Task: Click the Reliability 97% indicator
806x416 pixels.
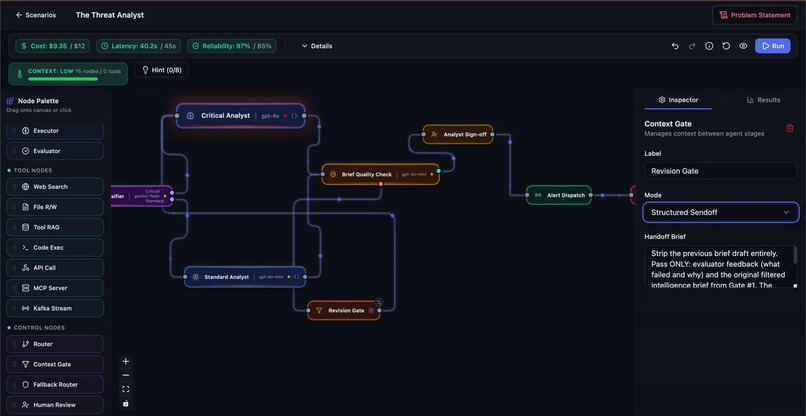Action: tap(231, 46)
